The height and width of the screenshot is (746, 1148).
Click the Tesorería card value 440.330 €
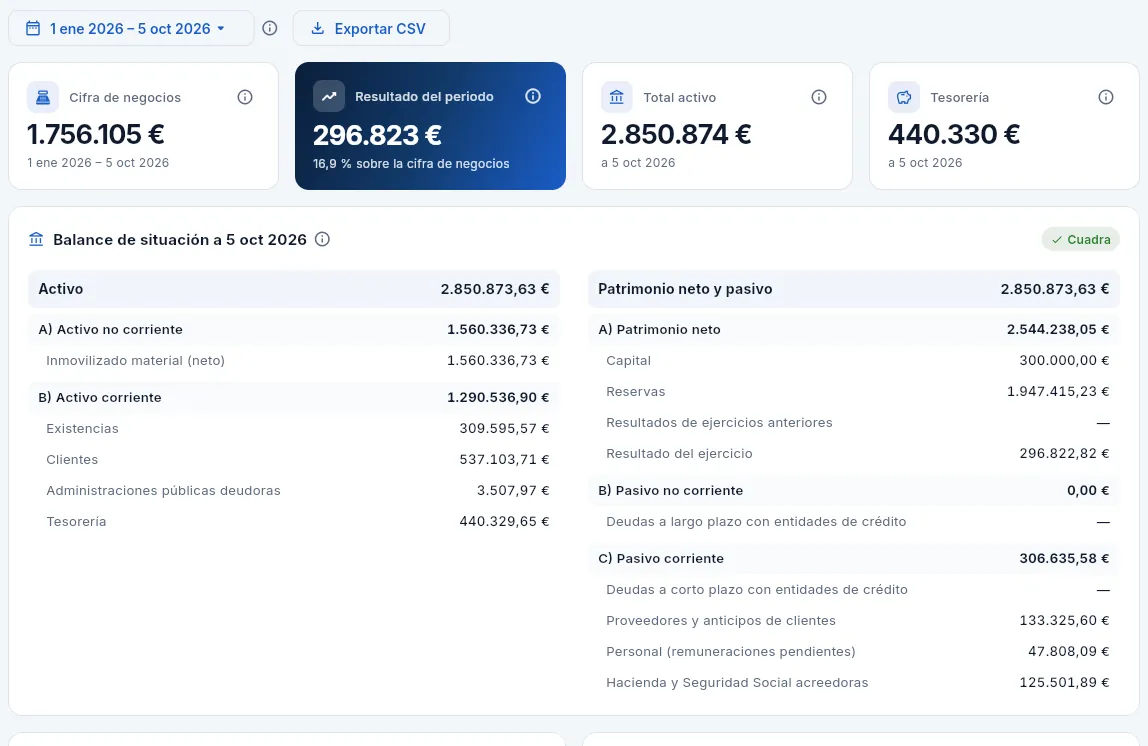click(x=954, y=135)
